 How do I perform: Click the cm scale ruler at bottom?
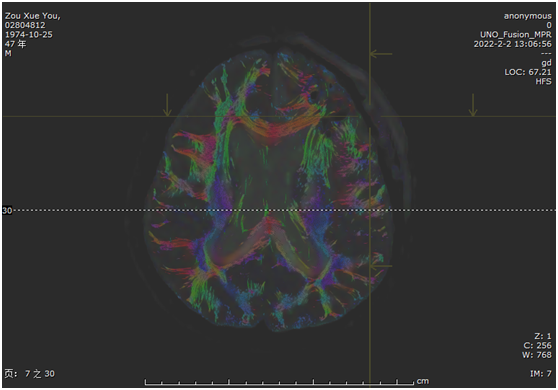pos(279,382)
